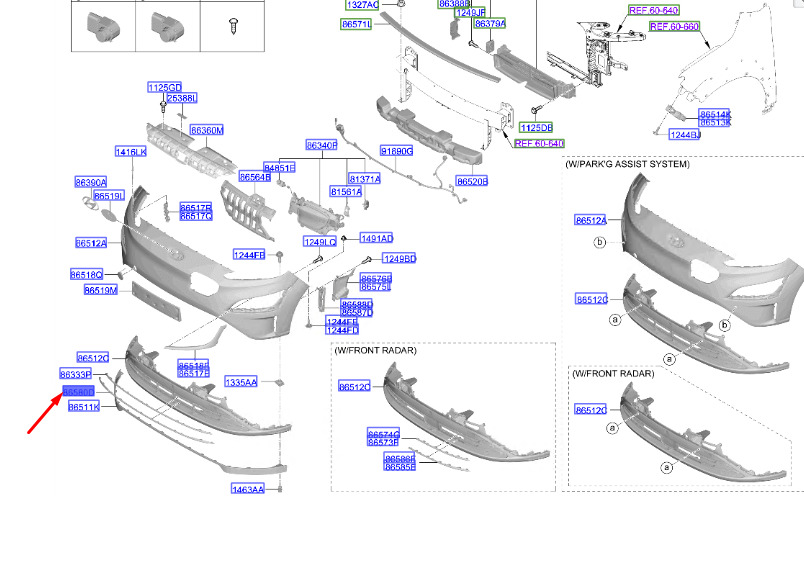Click the 1244FD part label
This screenshot has width=804, height=586.
coord(342,330)
